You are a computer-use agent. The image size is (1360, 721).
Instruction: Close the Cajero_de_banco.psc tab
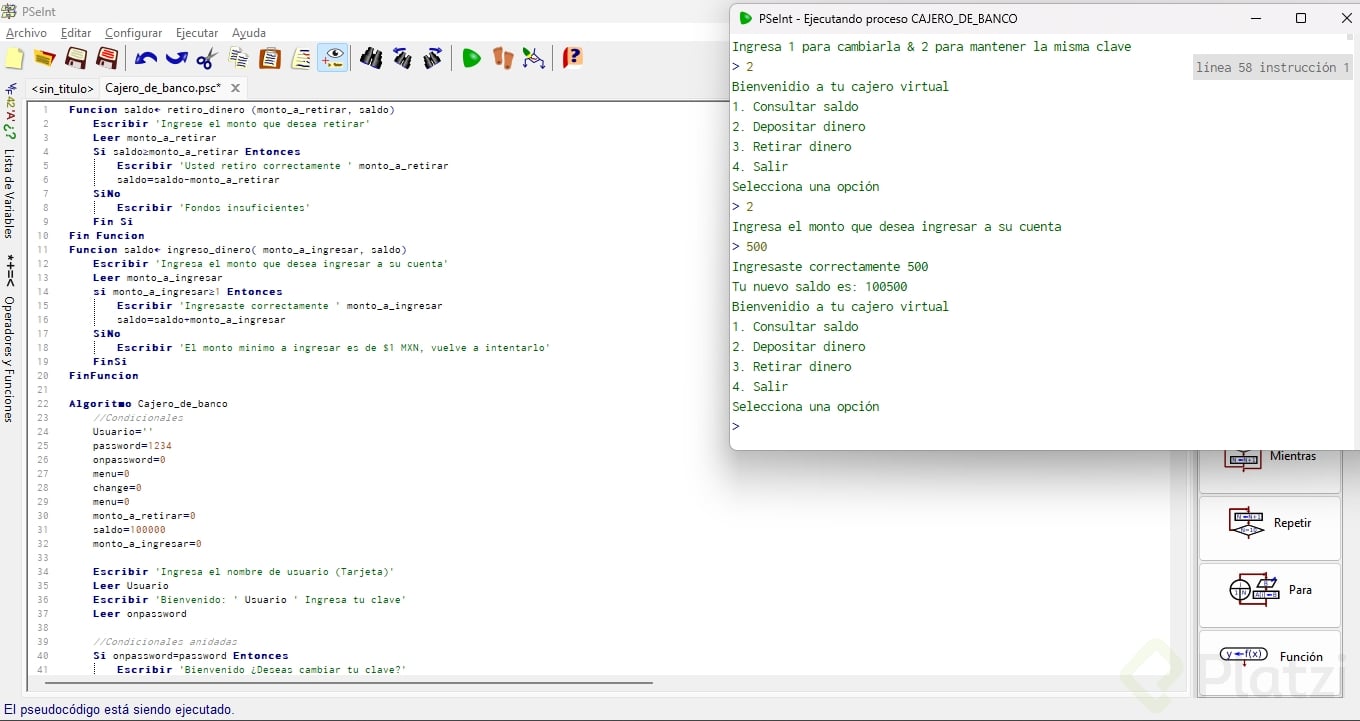236,88
